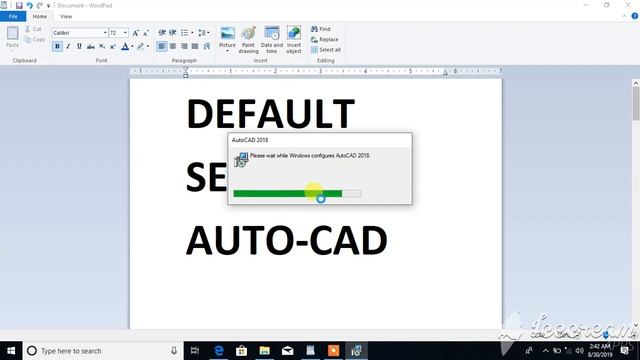Insert a Paint drawing

(248, 40)
